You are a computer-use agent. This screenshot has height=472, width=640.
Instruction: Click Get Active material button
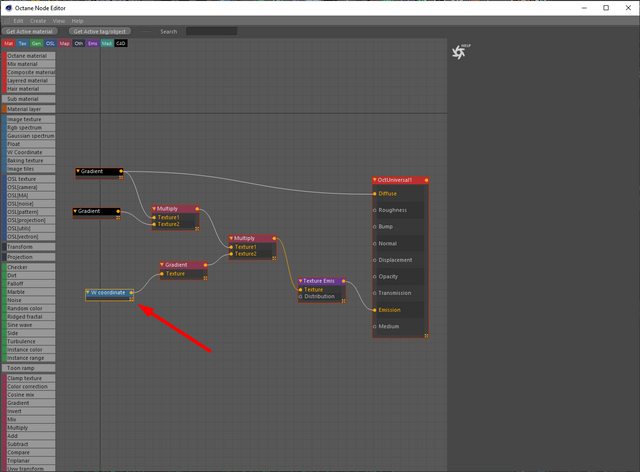tap(29, 31)
